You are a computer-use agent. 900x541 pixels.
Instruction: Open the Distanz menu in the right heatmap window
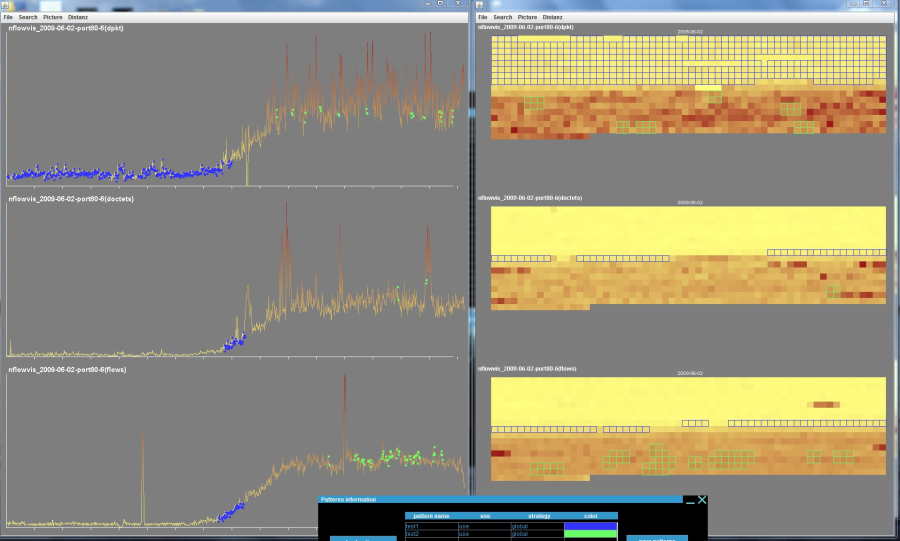552,17
